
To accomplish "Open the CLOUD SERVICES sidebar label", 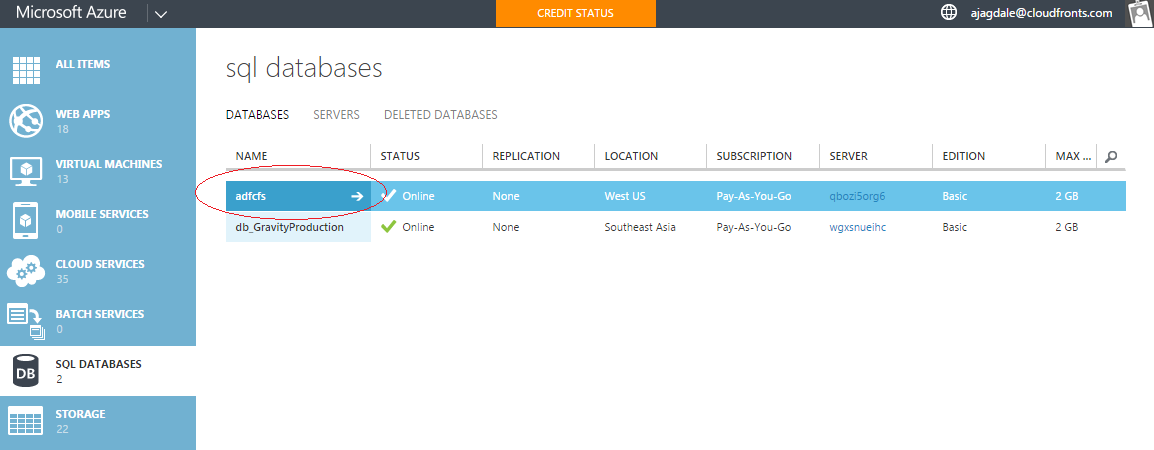I will click(x=100, y=264).
